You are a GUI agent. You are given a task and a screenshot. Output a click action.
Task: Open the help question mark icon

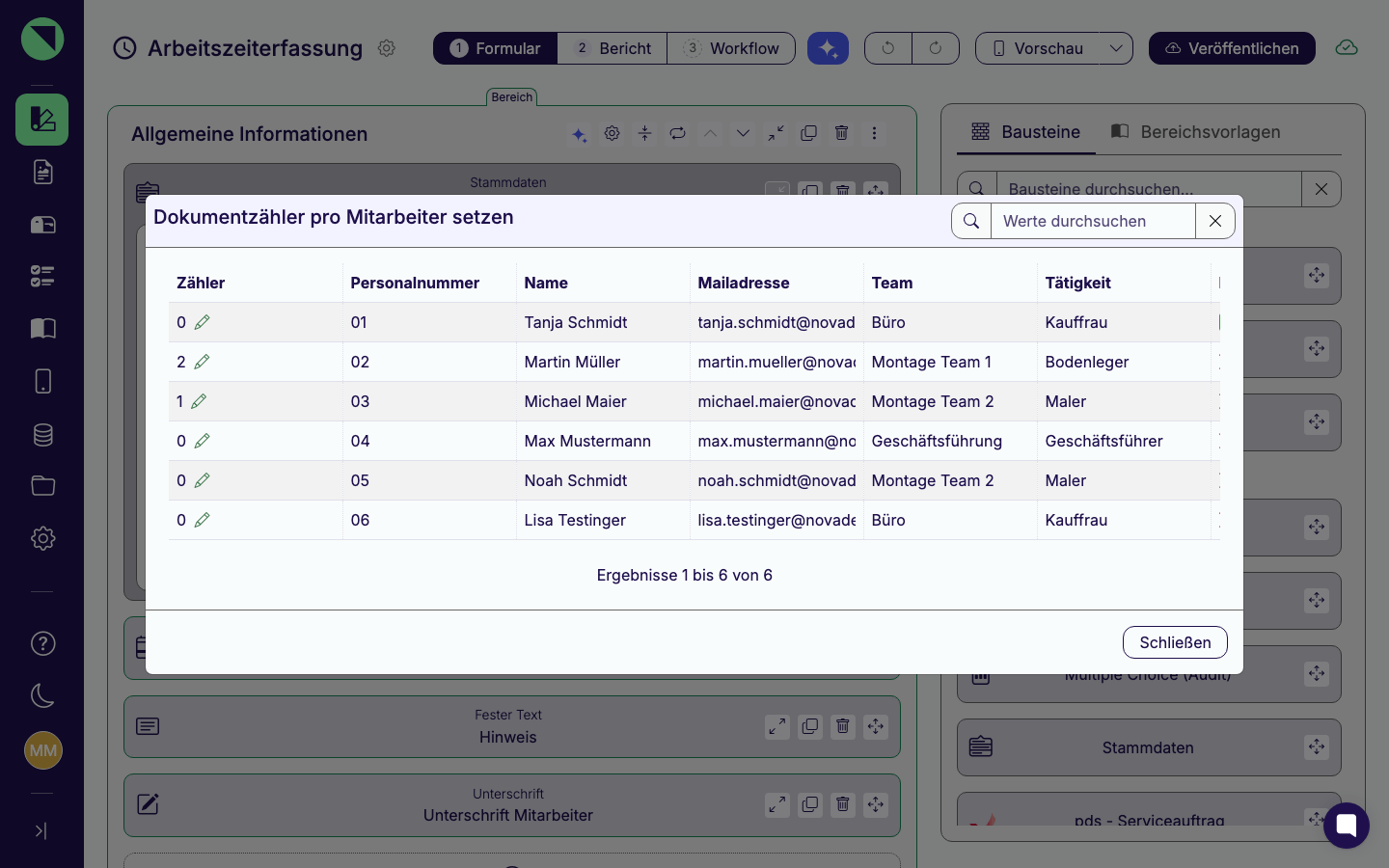(x=42, y=643)
